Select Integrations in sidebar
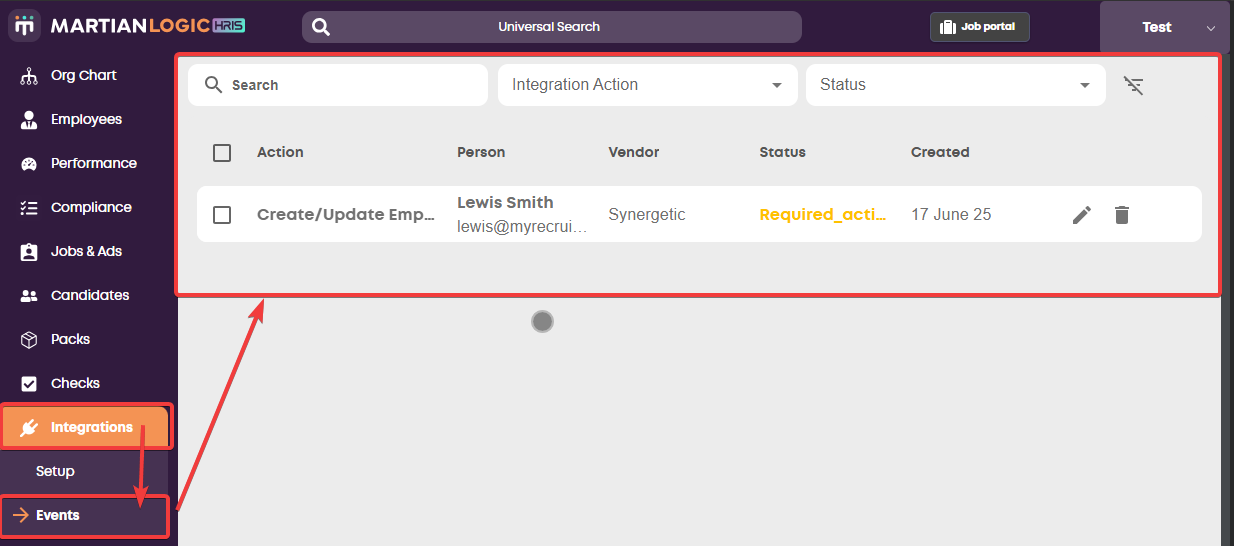The image size is (1234, 546). pyautogui.click(x=84, y=427)
